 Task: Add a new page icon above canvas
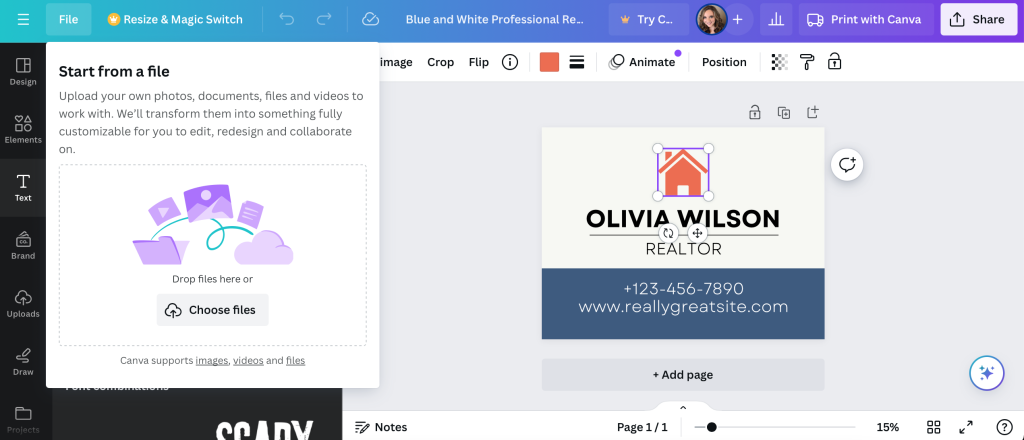[x=812, y=112]
